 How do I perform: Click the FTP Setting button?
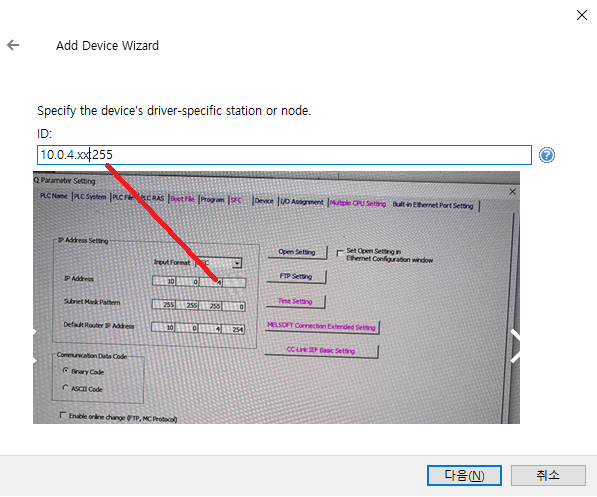(296, 276)
